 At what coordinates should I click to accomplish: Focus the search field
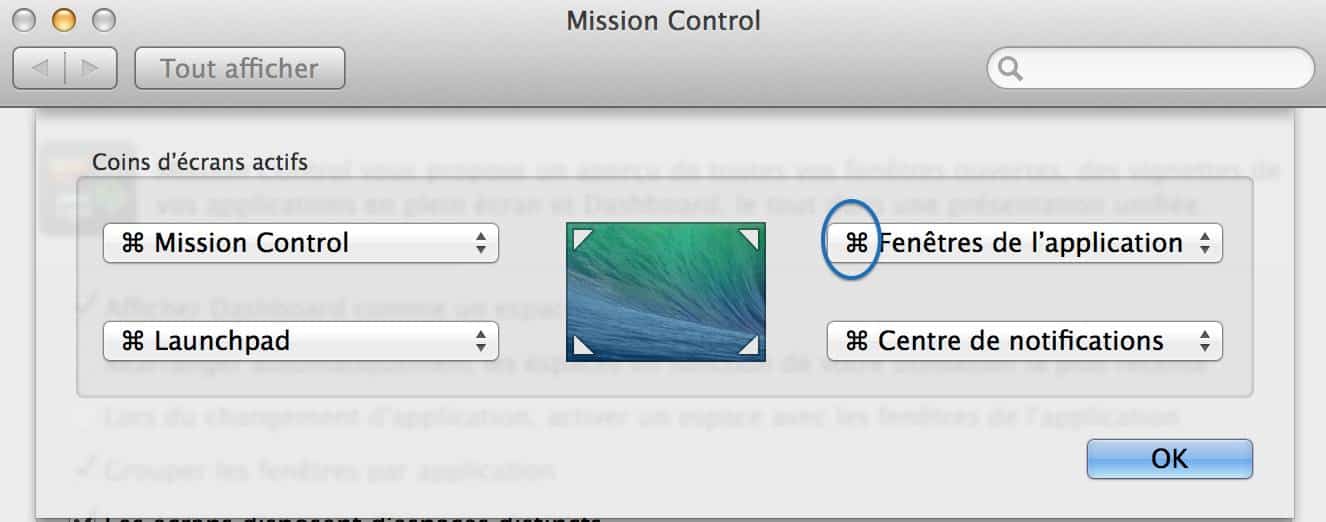coord(1150,69)
